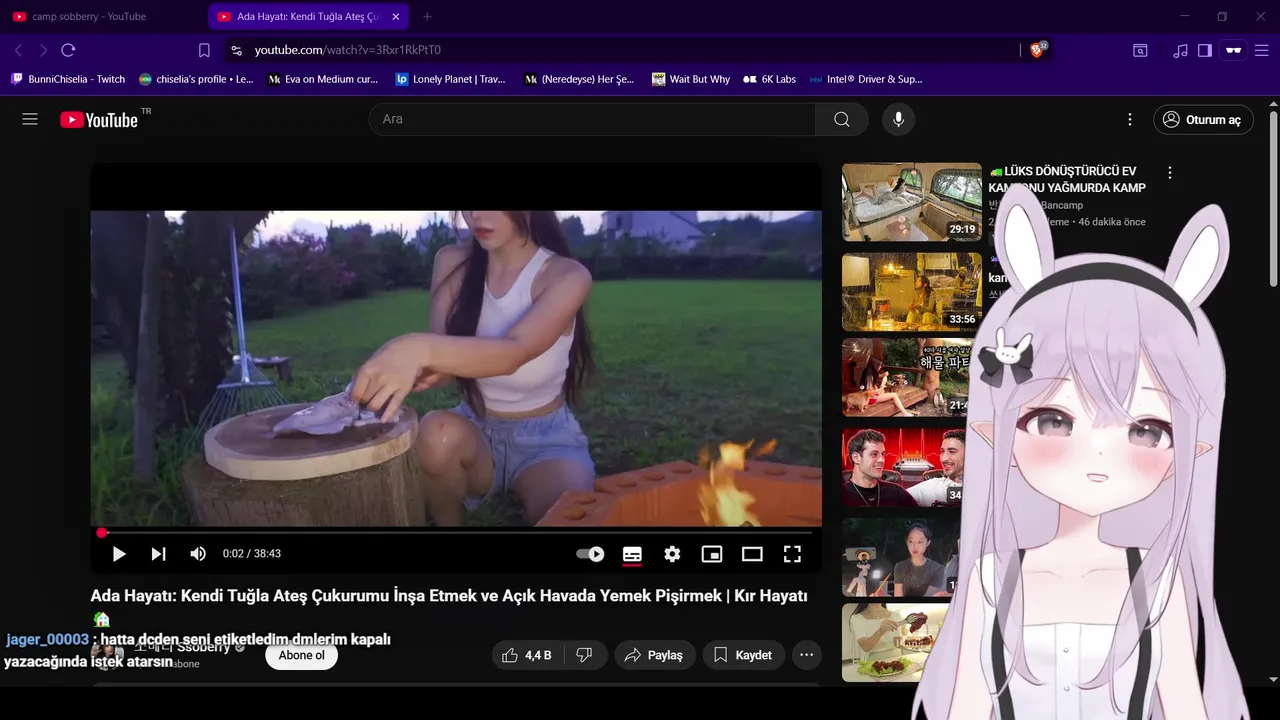
Task: Start voice search with microphone icon
Action: pos(898,119)
